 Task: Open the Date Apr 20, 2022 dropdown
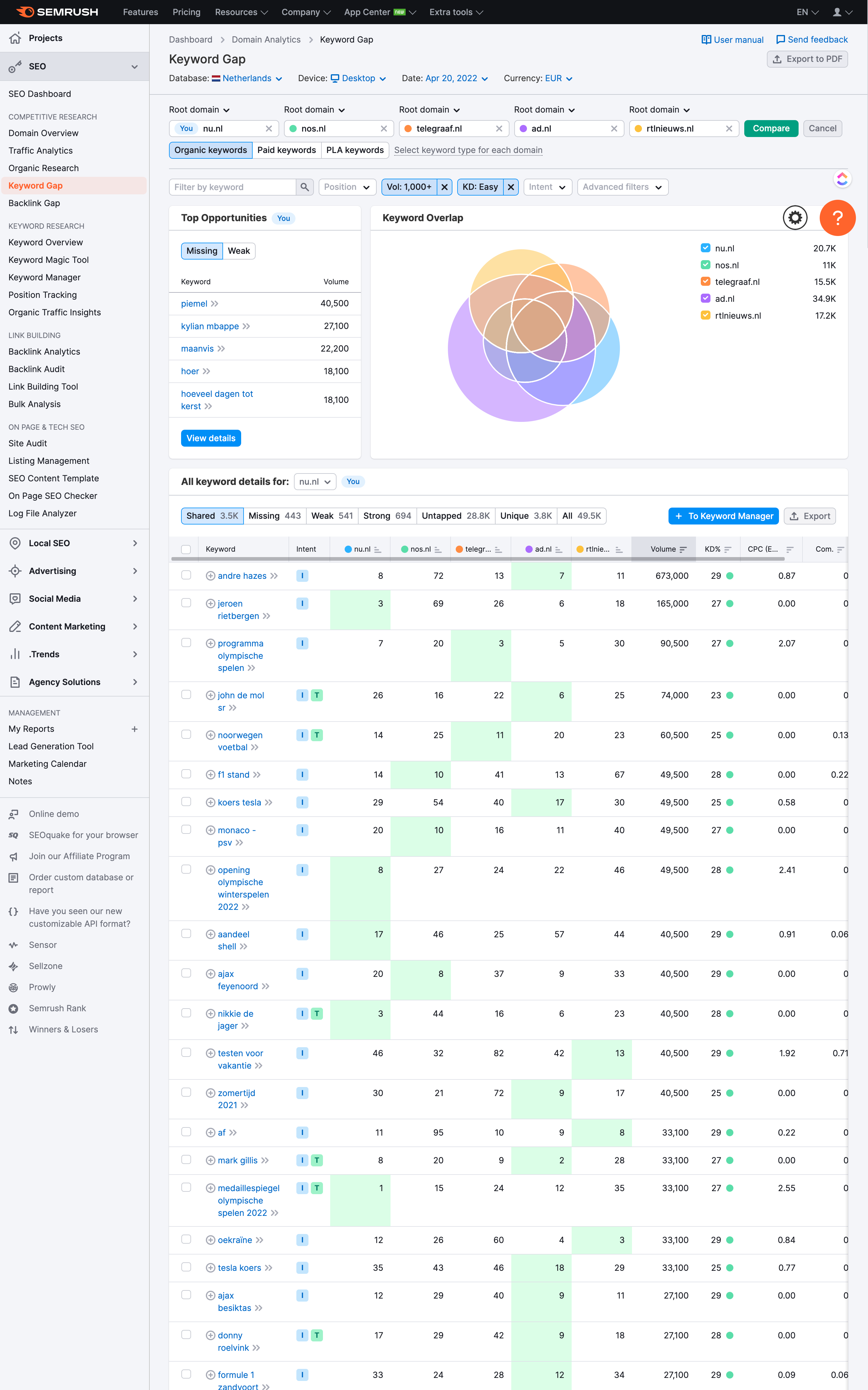(x=456, y=78)
